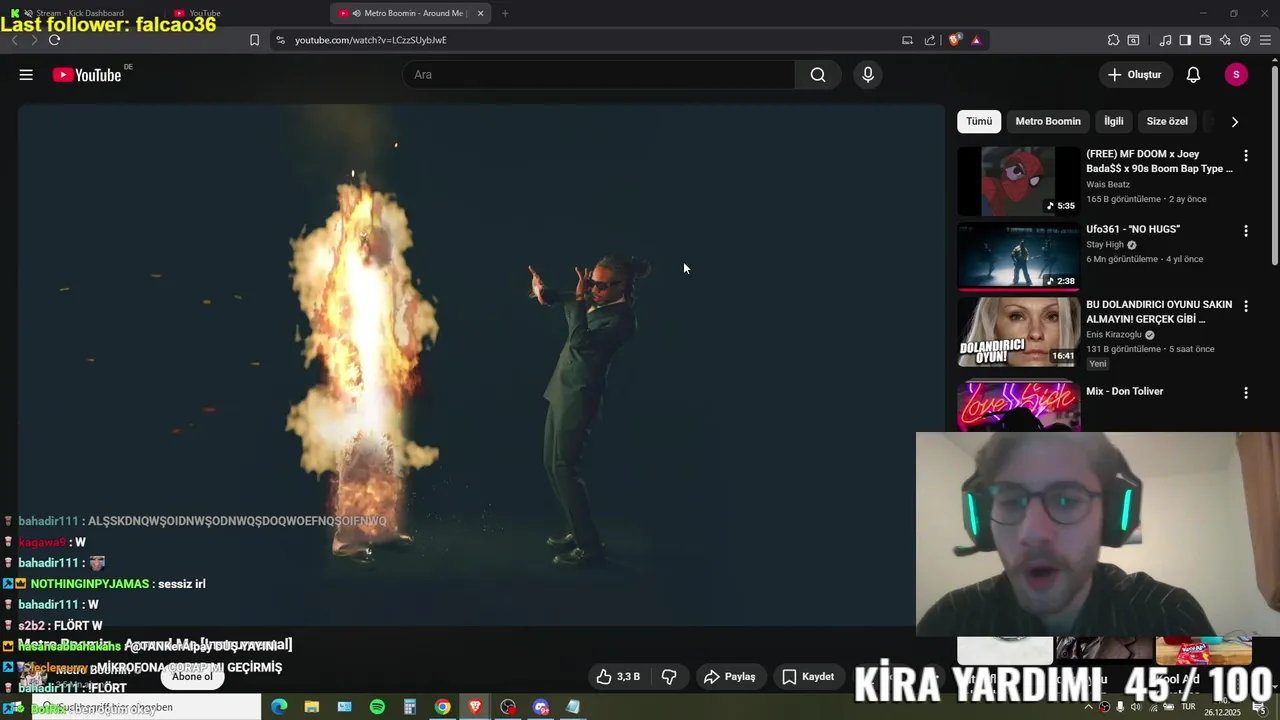This screenshot has height=720, width=1280.
Task: Open the browser main menu
Action: click(1265, 40)
